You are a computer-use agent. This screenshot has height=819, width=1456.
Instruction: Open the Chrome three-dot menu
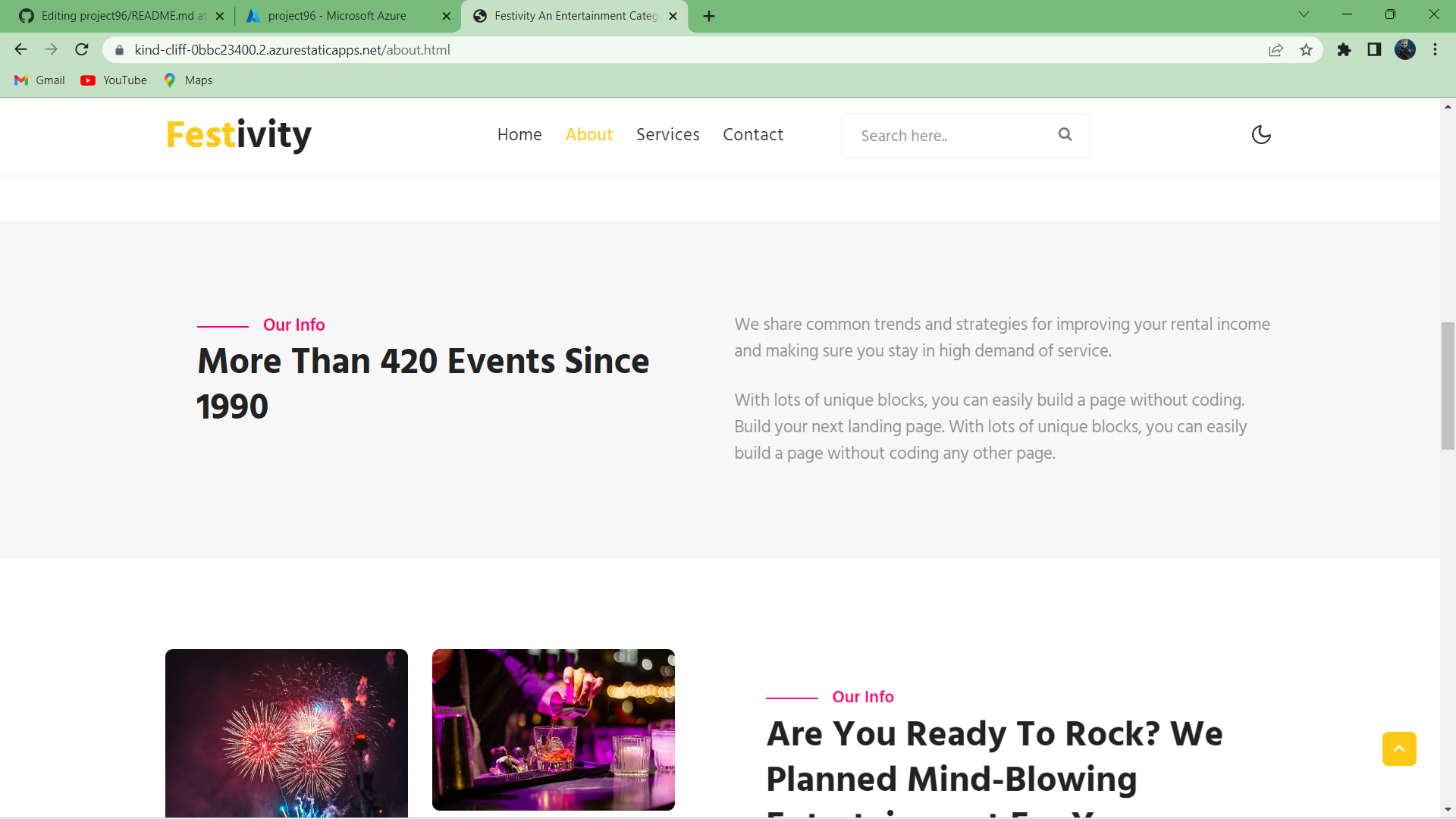point(1435,49)
